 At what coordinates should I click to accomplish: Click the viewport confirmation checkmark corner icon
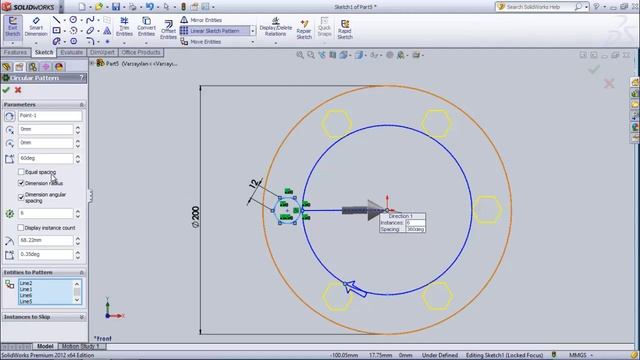click(594, 69)
